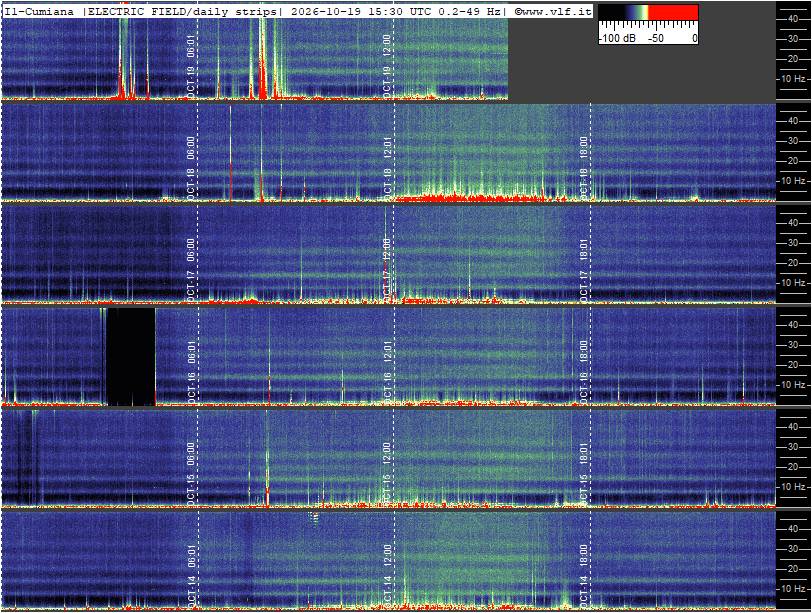
Task: Click the I1-Cumiana station title text
Action: pos(39,11)
